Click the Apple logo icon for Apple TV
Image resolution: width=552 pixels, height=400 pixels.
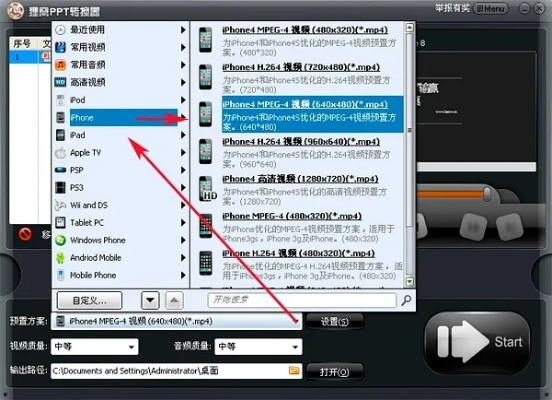coord(61,153)
